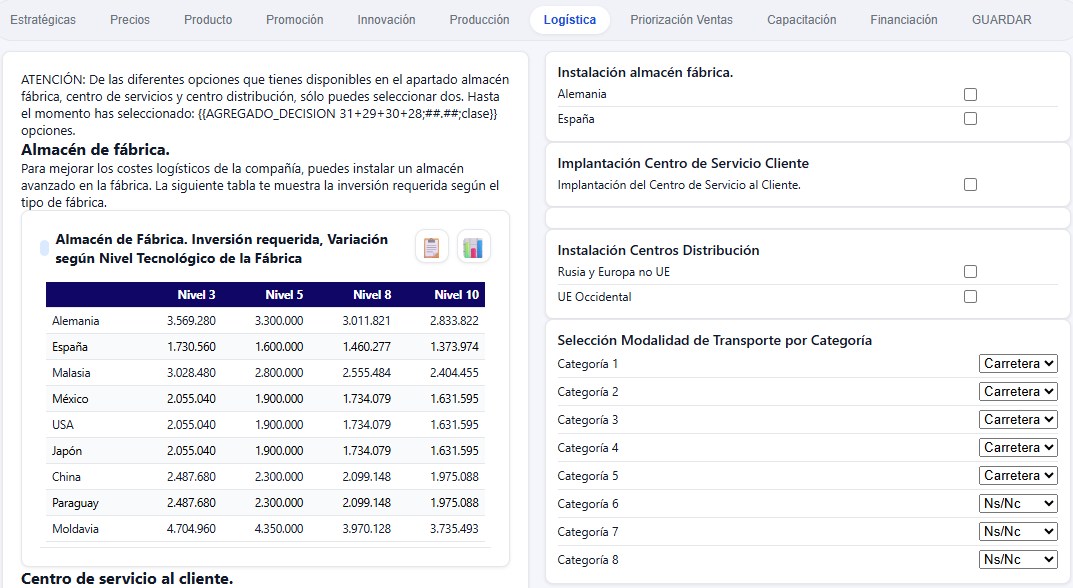Select the active Logística tab
This screenshot has height=588, width=1073.
coord(570,20)
